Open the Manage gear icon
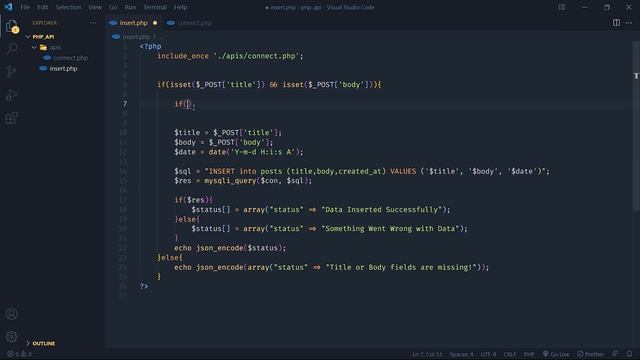Image resolution: width=640 pixels, height=360 pixels. pyautogui.click(x=12, y=337)
